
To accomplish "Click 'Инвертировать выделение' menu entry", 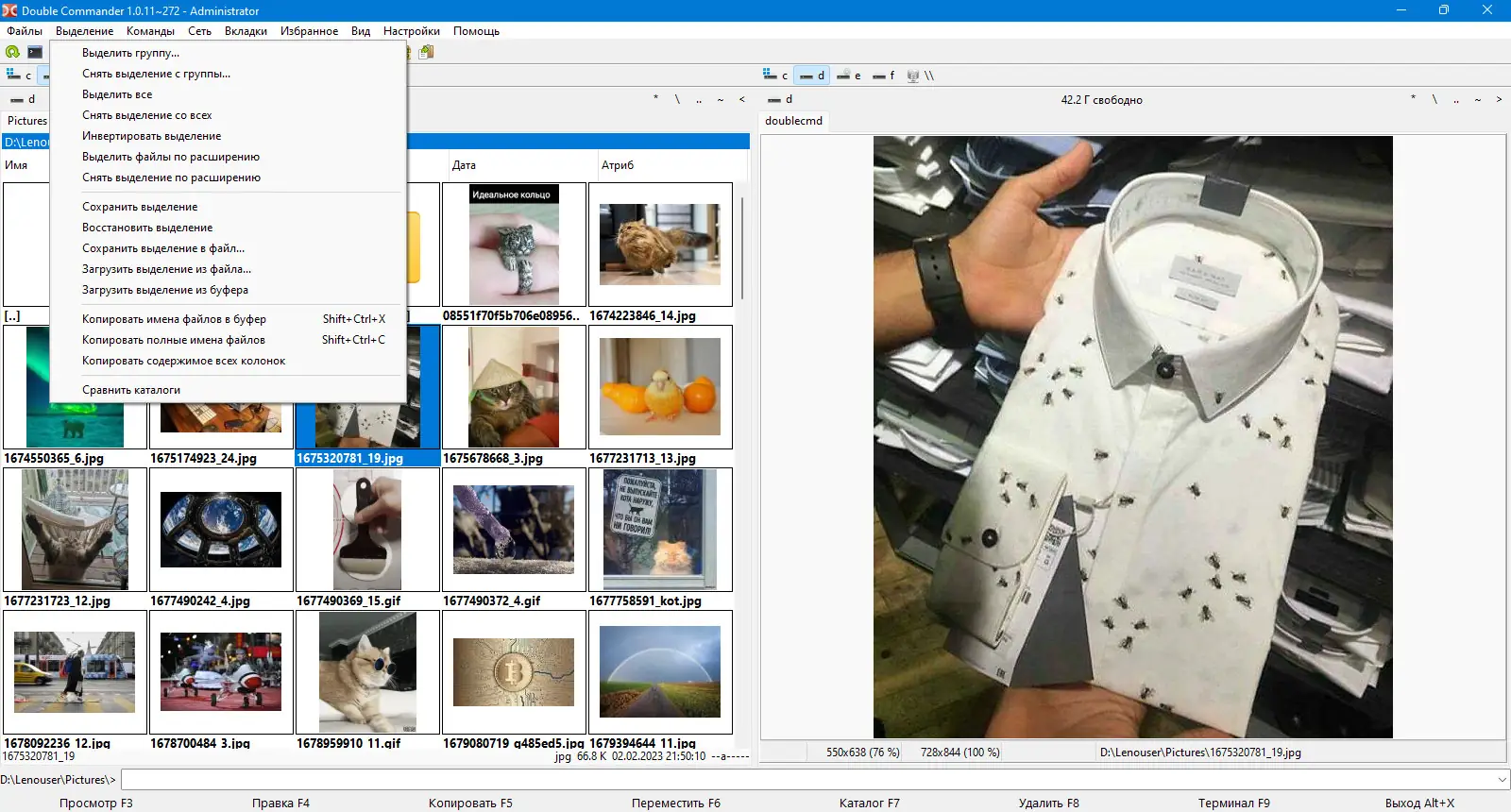I will pyautogui.click(x=151, y=136).
